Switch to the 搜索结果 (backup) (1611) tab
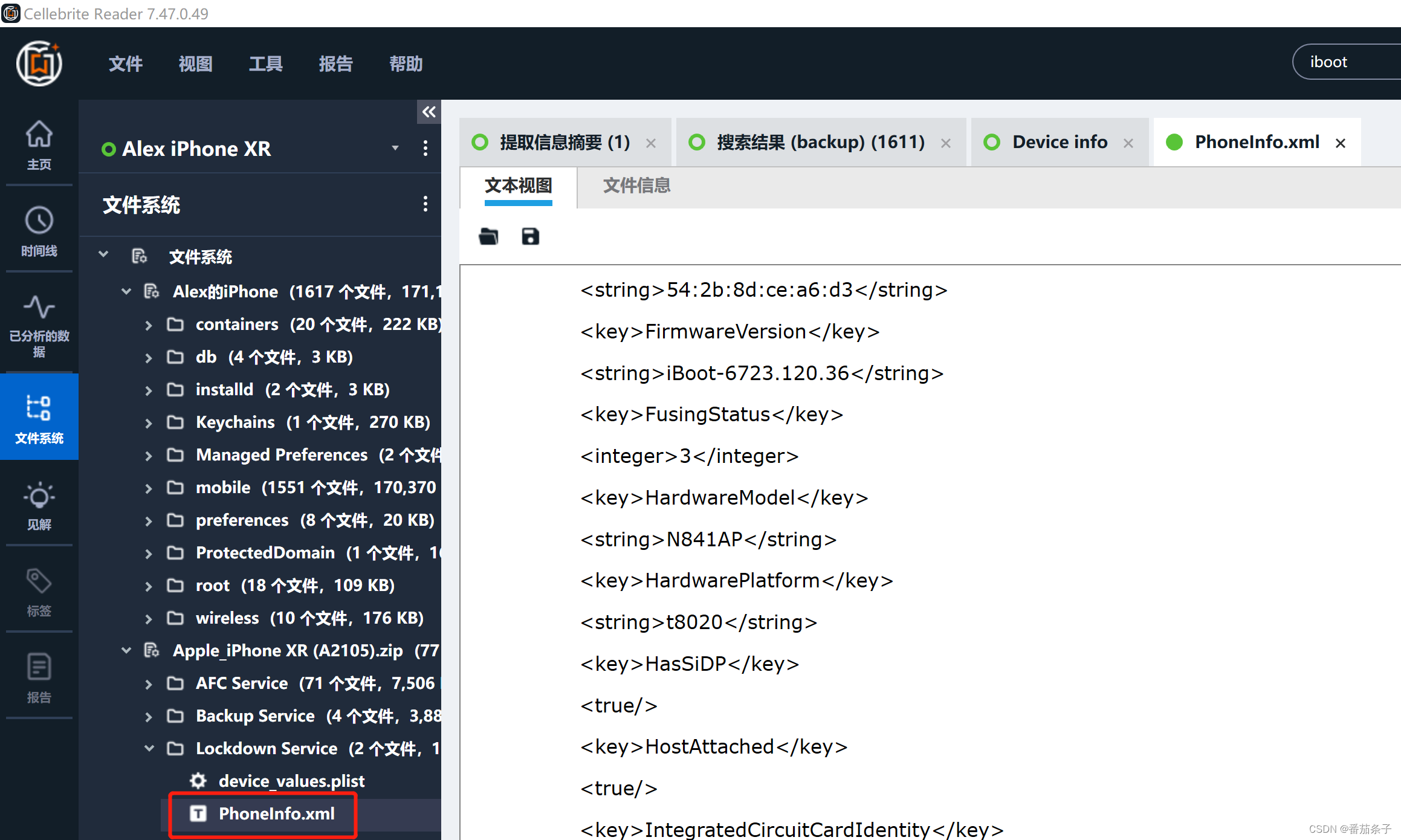The image size is (1401, 840). [x=820, y=143]
